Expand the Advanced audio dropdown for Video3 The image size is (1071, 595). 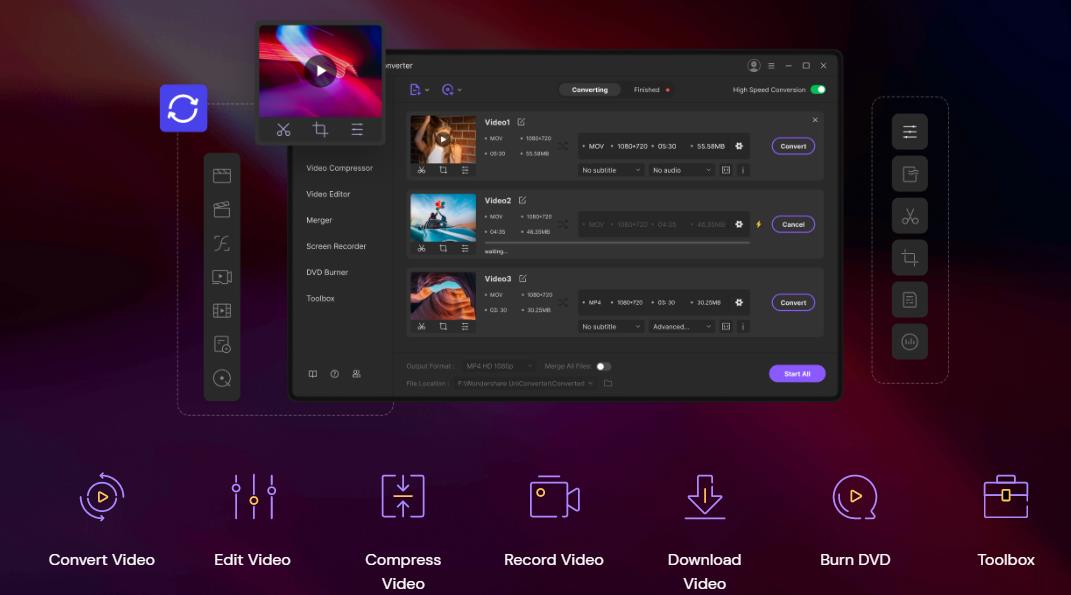[682, 326]
